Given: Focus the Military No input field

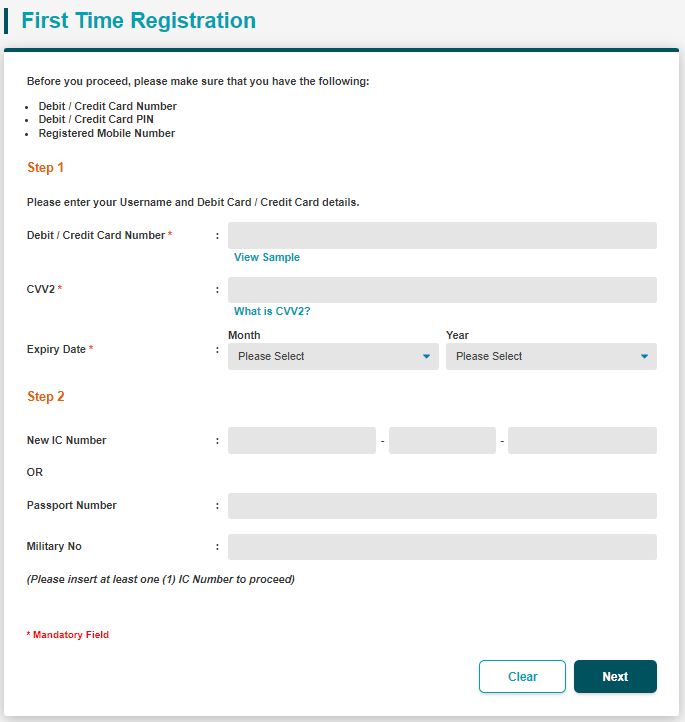Looking at the screenshot, I should [442, 547].
